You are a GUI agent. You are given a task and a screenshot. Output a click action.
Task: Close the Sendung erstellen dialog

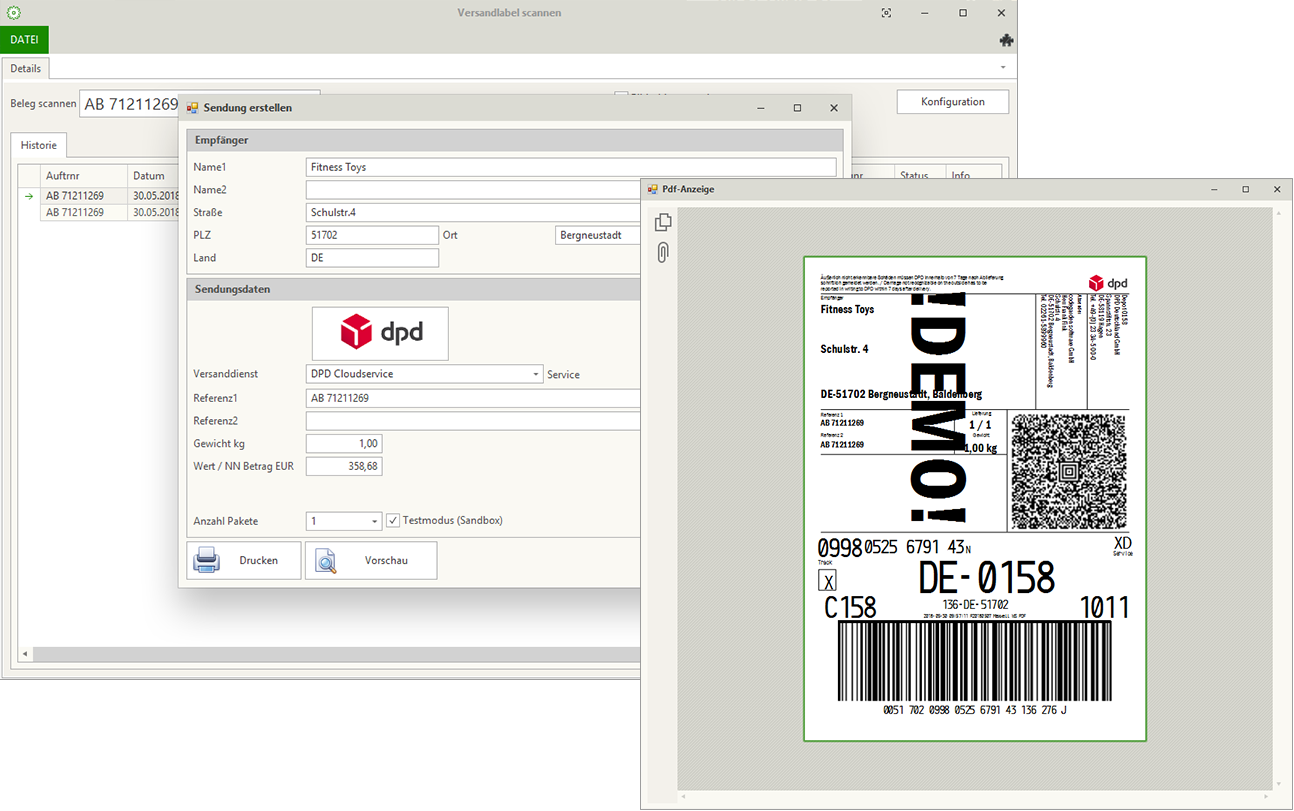pos(834,107)
